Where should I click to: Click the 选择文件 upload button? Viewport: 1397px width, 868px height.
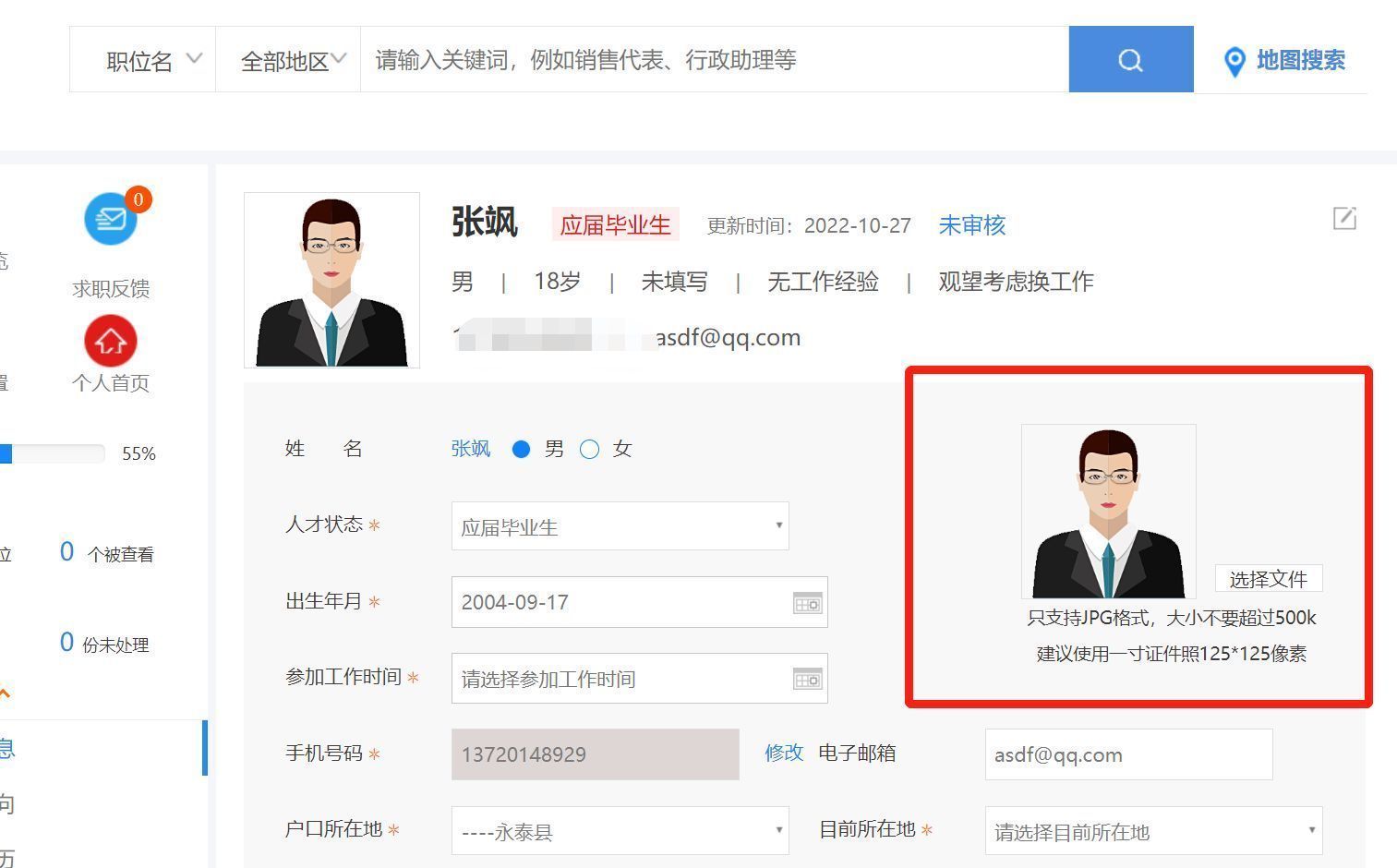click(1270, 578)
